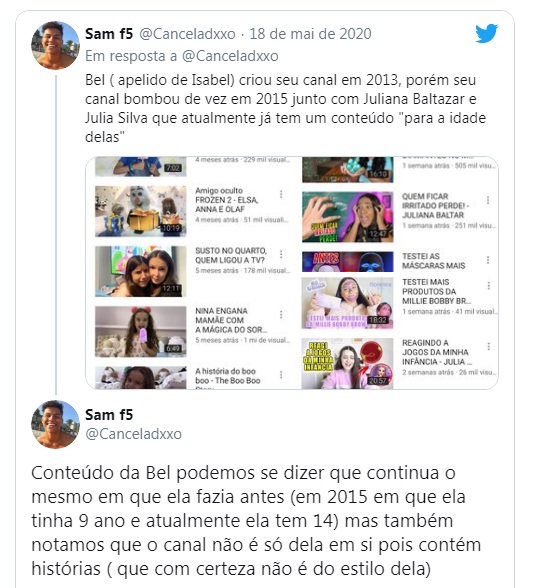Open options menu for Testei as máscaras video

488,260
